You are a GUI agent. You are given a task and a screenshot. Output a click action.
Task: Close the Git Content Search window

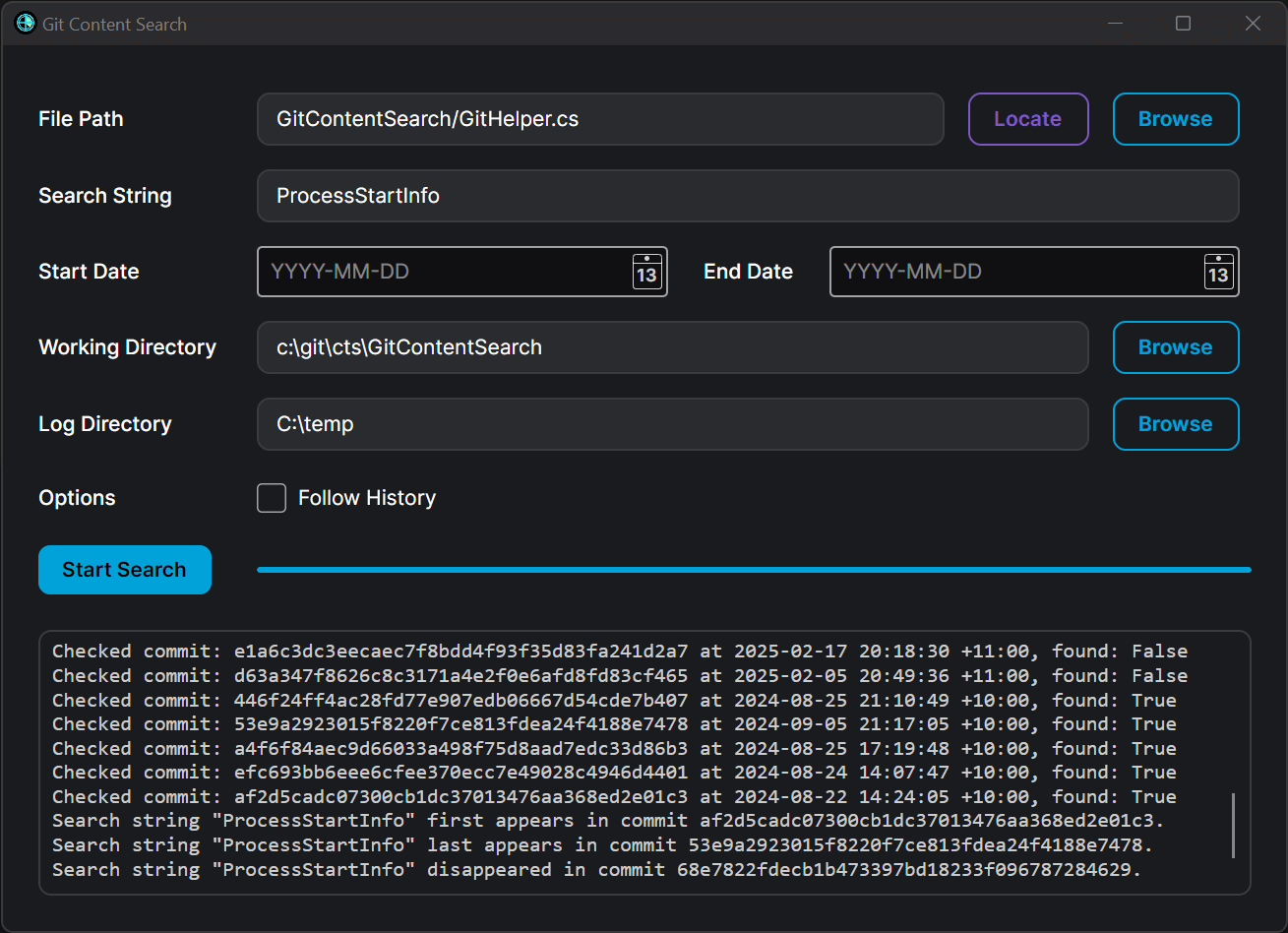pyautogui.click(x=1253, y=23)
